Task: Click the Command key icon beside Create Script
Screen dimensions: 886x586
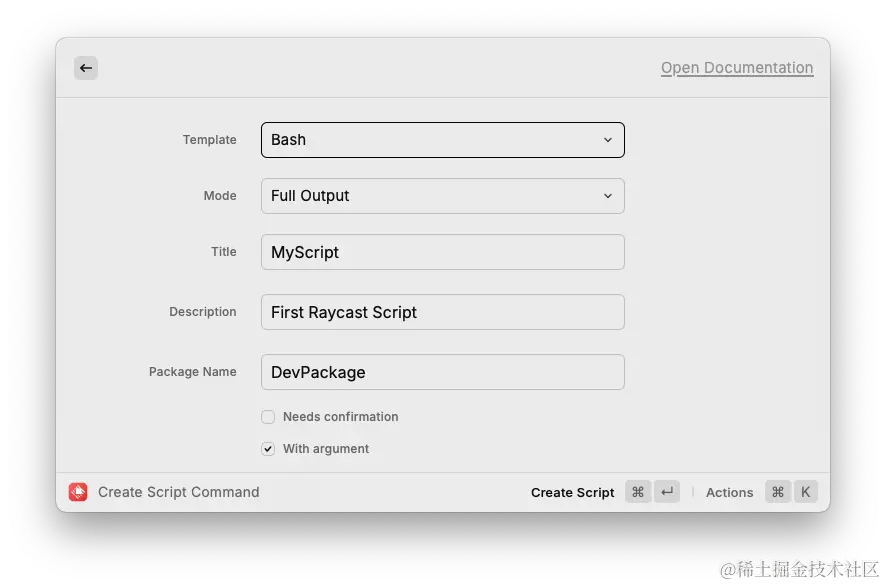Action: [638, 492]
